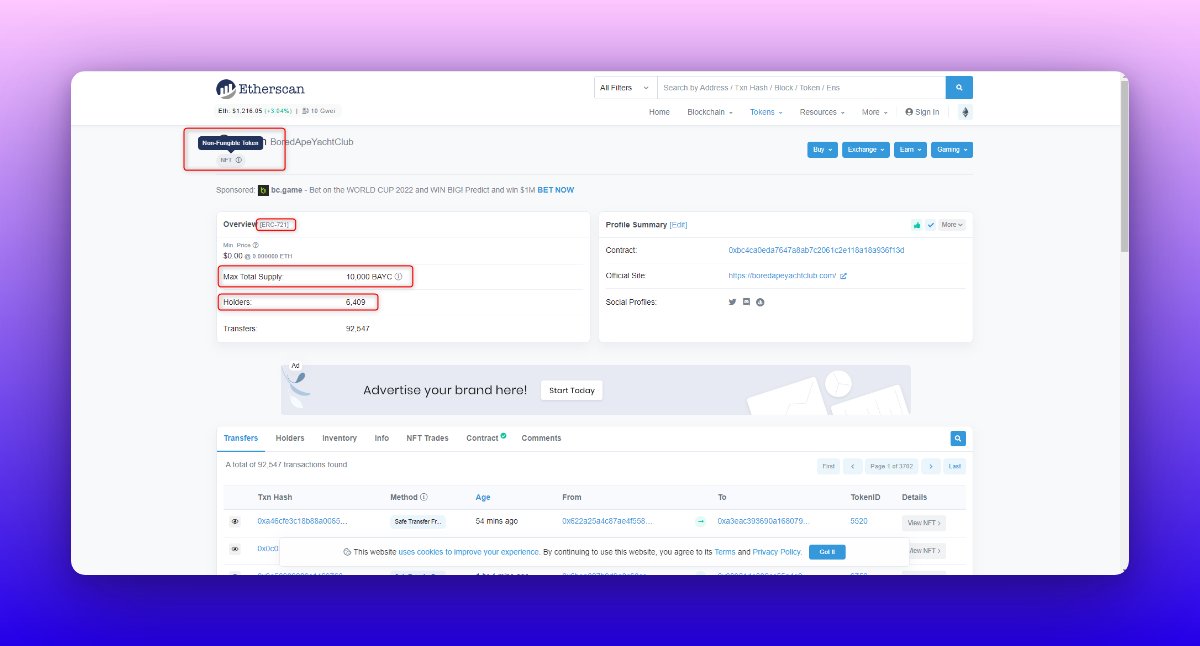Click the transfers table search icon button
1200x646 pixels.
(x=958, y=438)
